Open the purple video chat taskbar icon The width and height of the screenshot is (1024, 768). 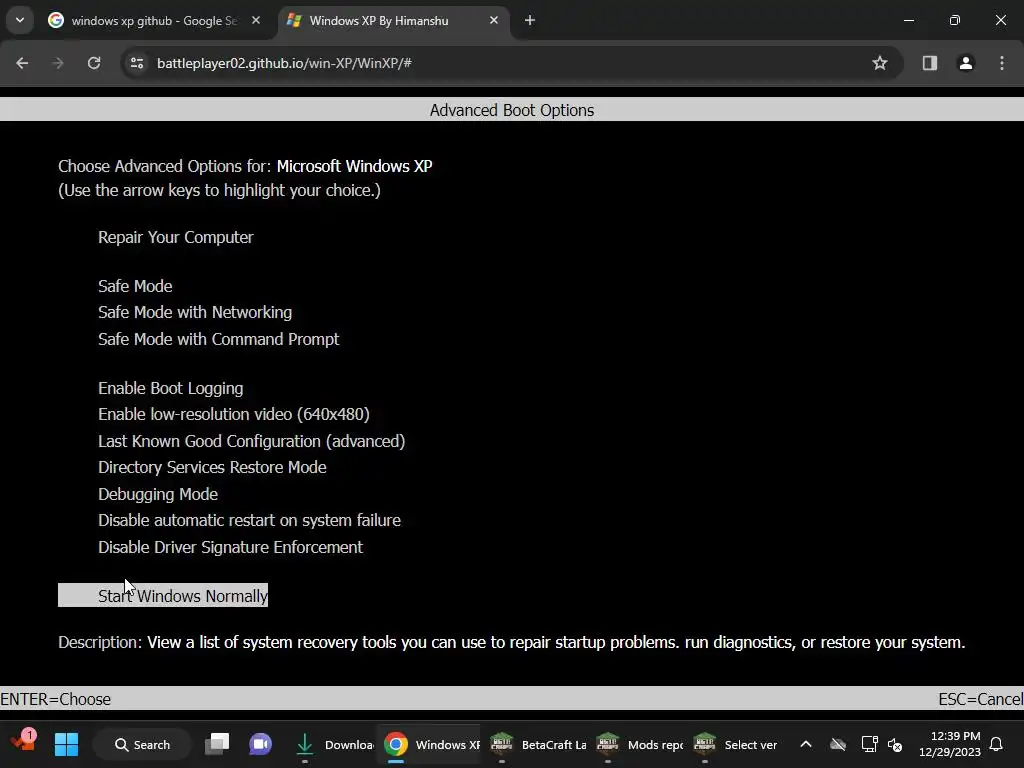(260, 744)
